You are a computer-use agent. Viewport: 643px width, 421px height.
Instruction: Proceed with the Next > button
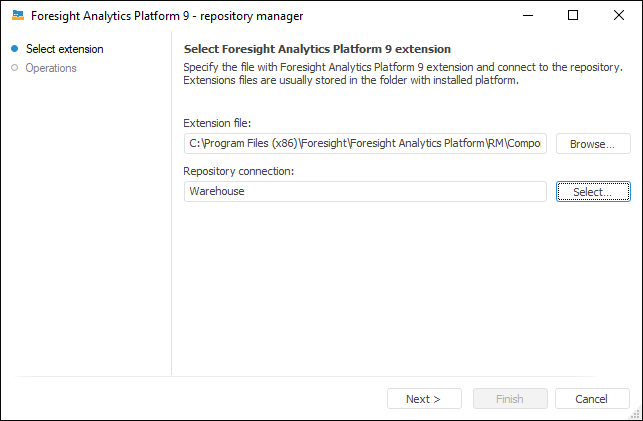[x=424, y=399]
